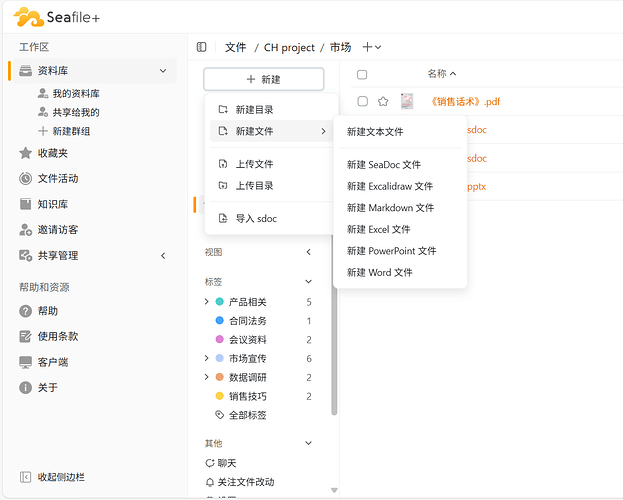Open the plus dropdown after 市场

pos(372,47)
